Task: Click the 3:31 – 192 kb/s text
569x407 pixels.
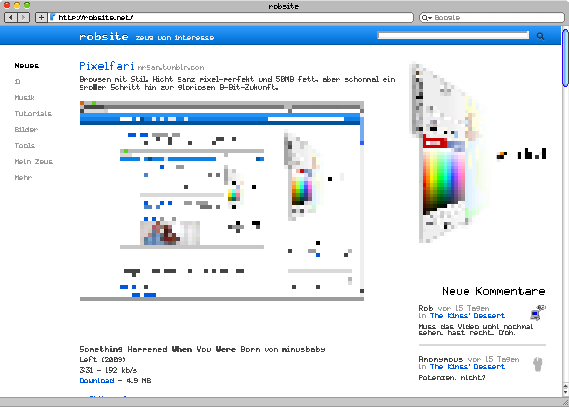Action: click(x=108, y=370)
